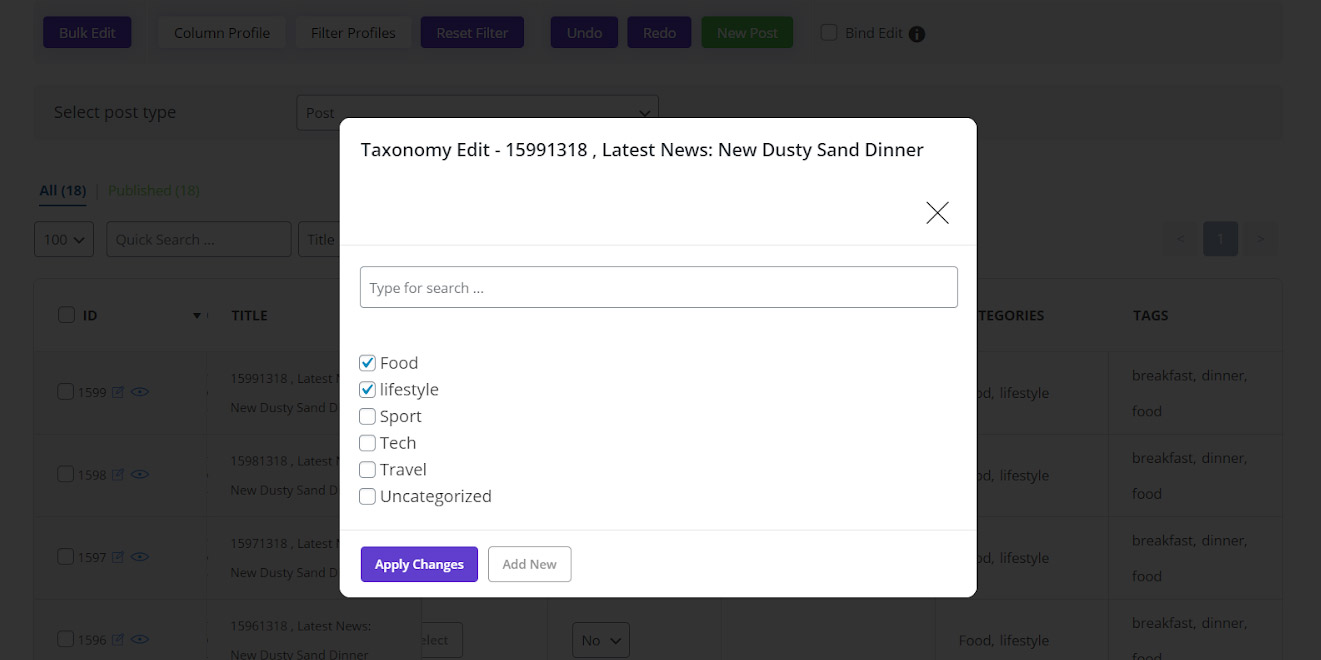Select the row checkbox for post 1598
The height and width of the screenshot is (660, 1321).
click(x=66, y=474)
